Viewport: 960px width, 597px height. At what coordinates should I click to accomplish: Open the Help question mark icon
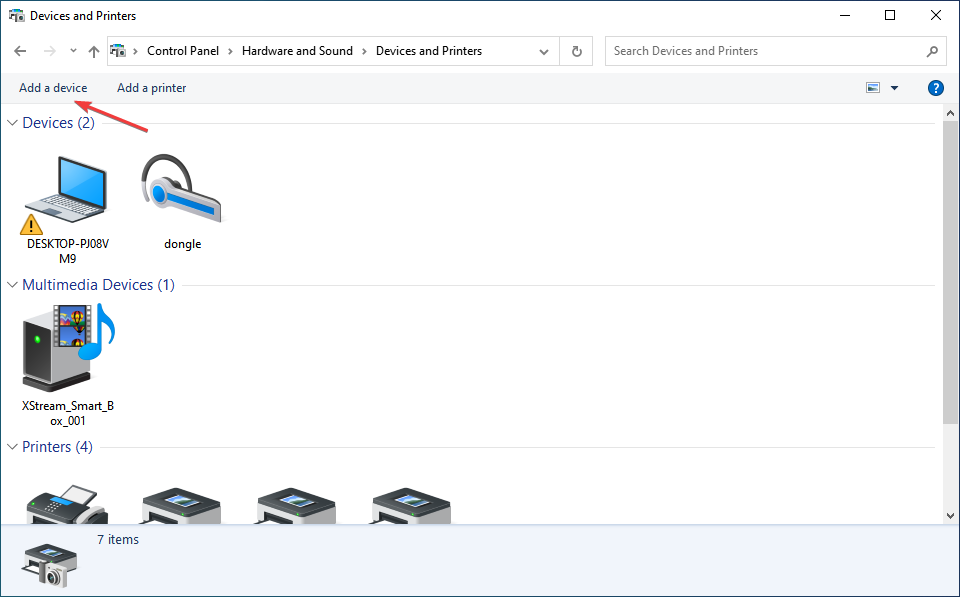click(936, 88)
